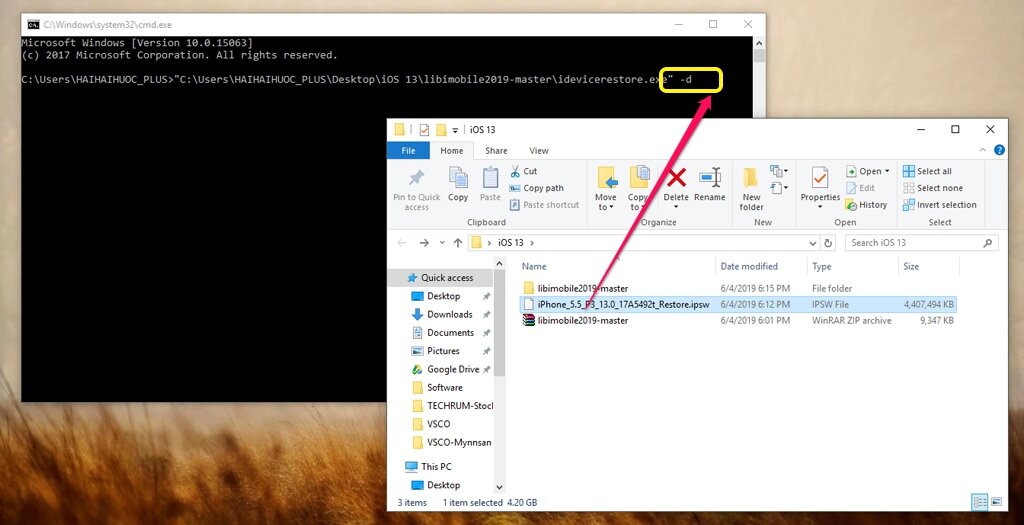Go forward with the forward arrow
The image size is (1024, 525).
click(x=424, y=243)
